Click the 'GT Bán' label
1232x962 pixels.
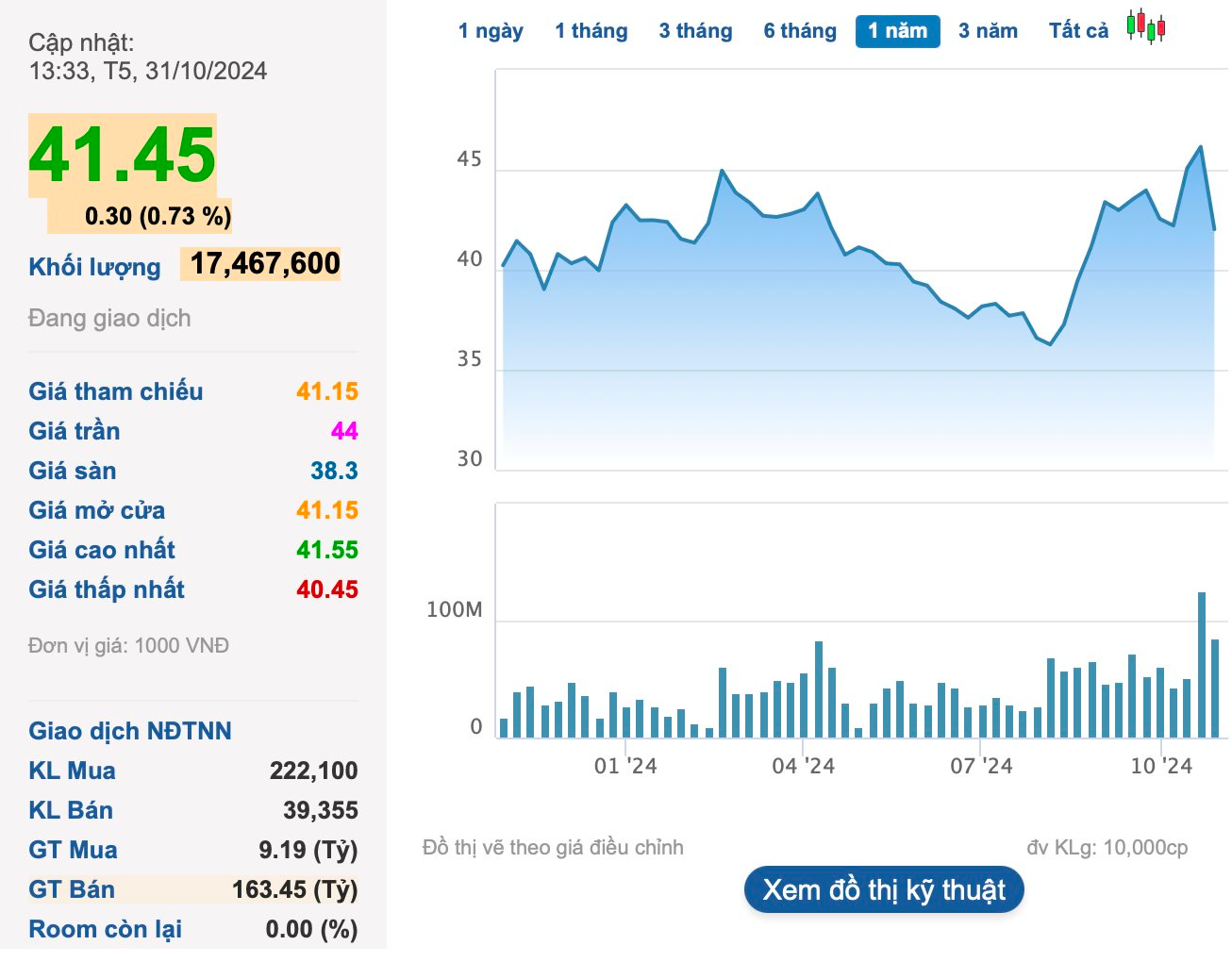point(72,889)
